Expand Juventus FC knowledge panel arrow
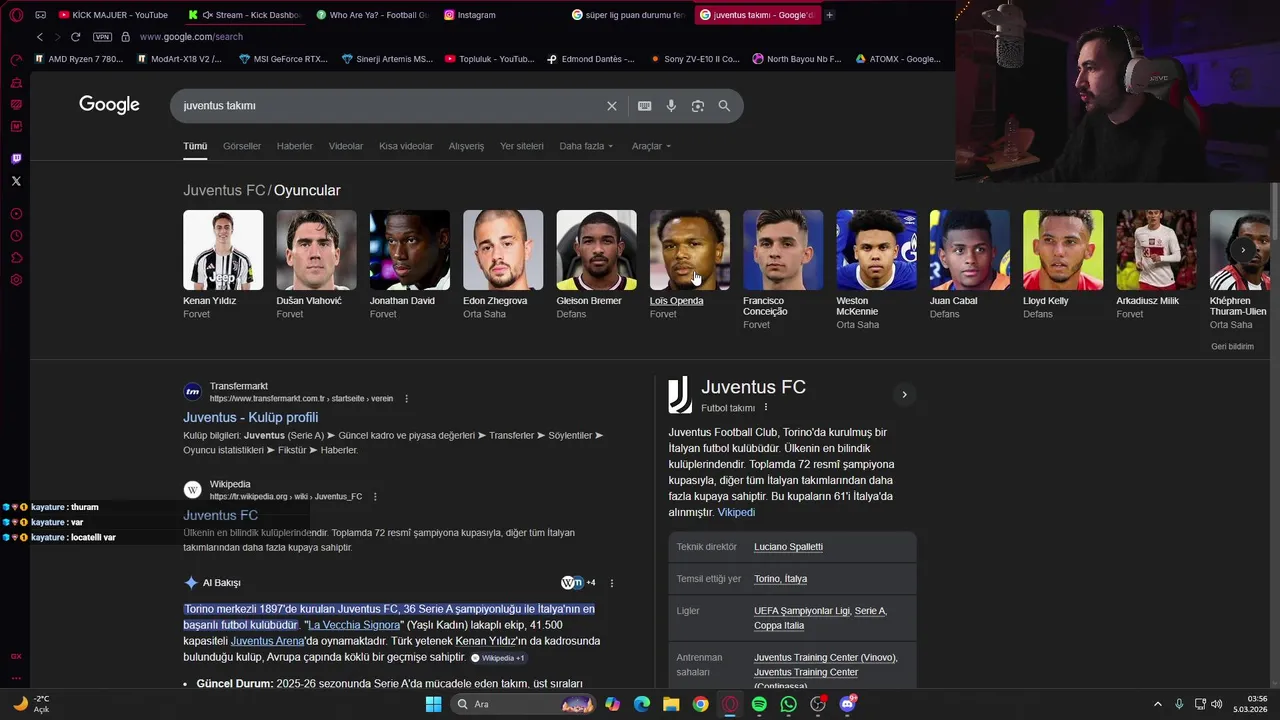The height and width of the screenshot is (720, 1280). coord(904,395)
